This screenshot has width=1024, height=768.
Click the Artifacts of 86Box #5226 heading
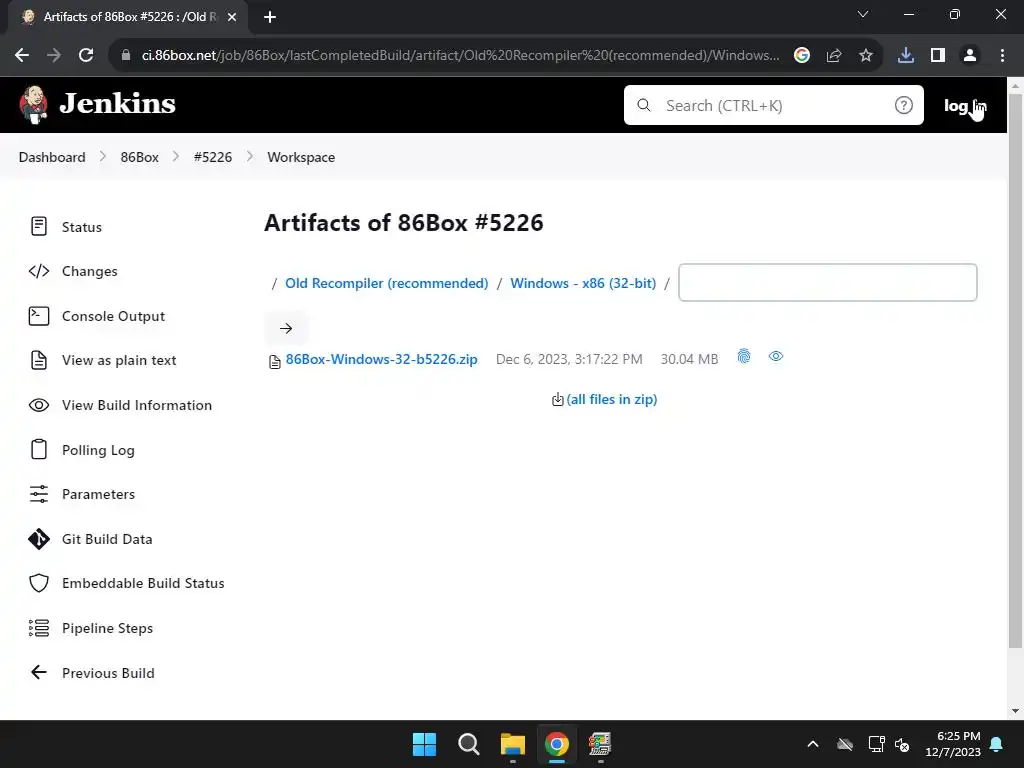click(404, 223)
